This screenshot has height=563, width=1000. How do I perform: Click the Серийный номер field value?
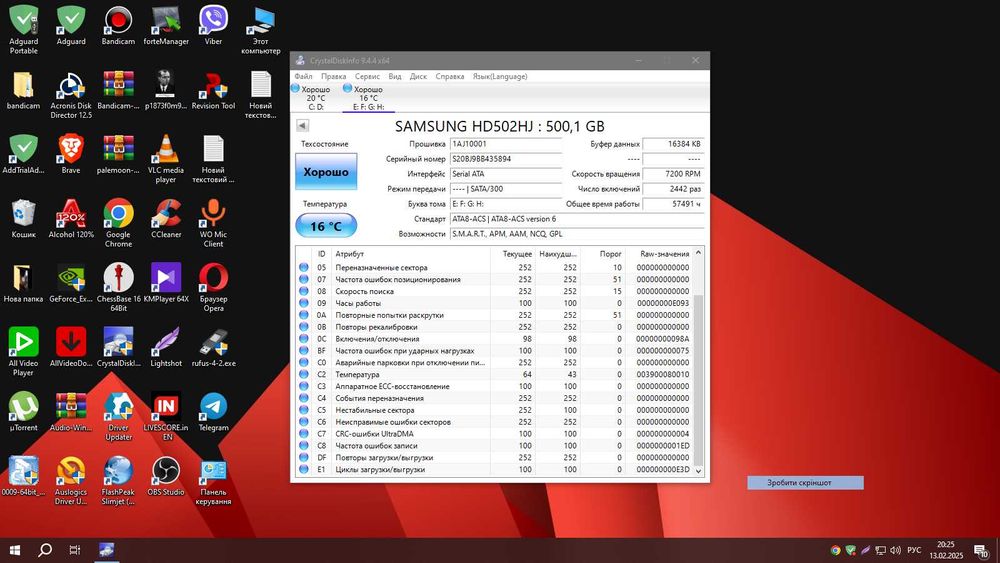point(506,159)
